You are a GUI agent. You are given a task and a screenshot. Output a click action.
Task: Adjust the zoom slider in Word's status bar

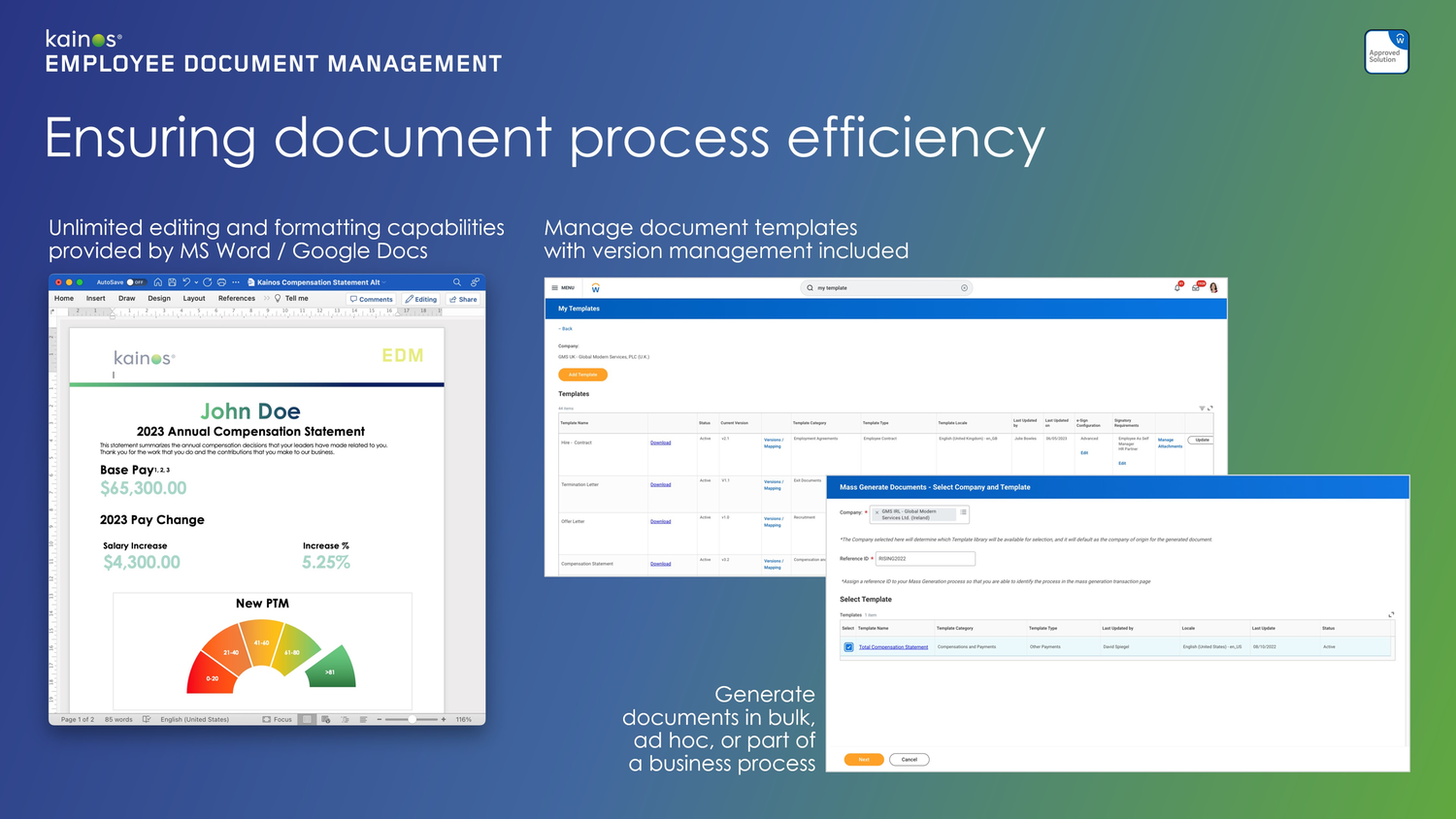click(x=413, y=719)
